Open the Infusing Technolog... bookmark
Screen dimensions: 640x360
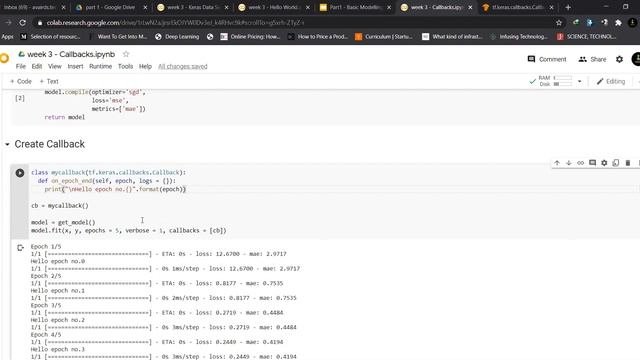click(519, 37)
